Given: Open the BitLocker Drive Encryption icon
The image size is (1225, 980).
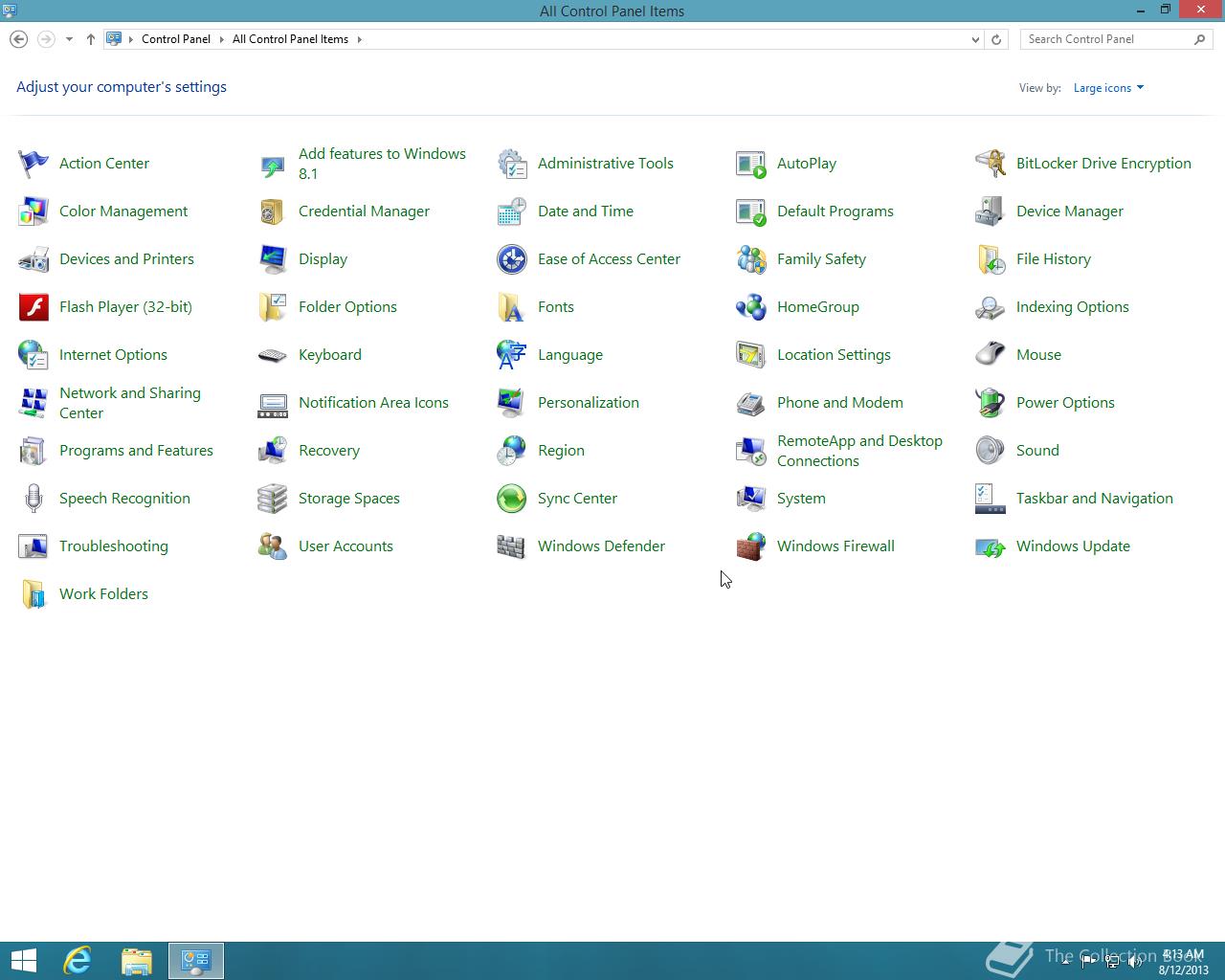Looking at the screenshot, I should (991, 164).
